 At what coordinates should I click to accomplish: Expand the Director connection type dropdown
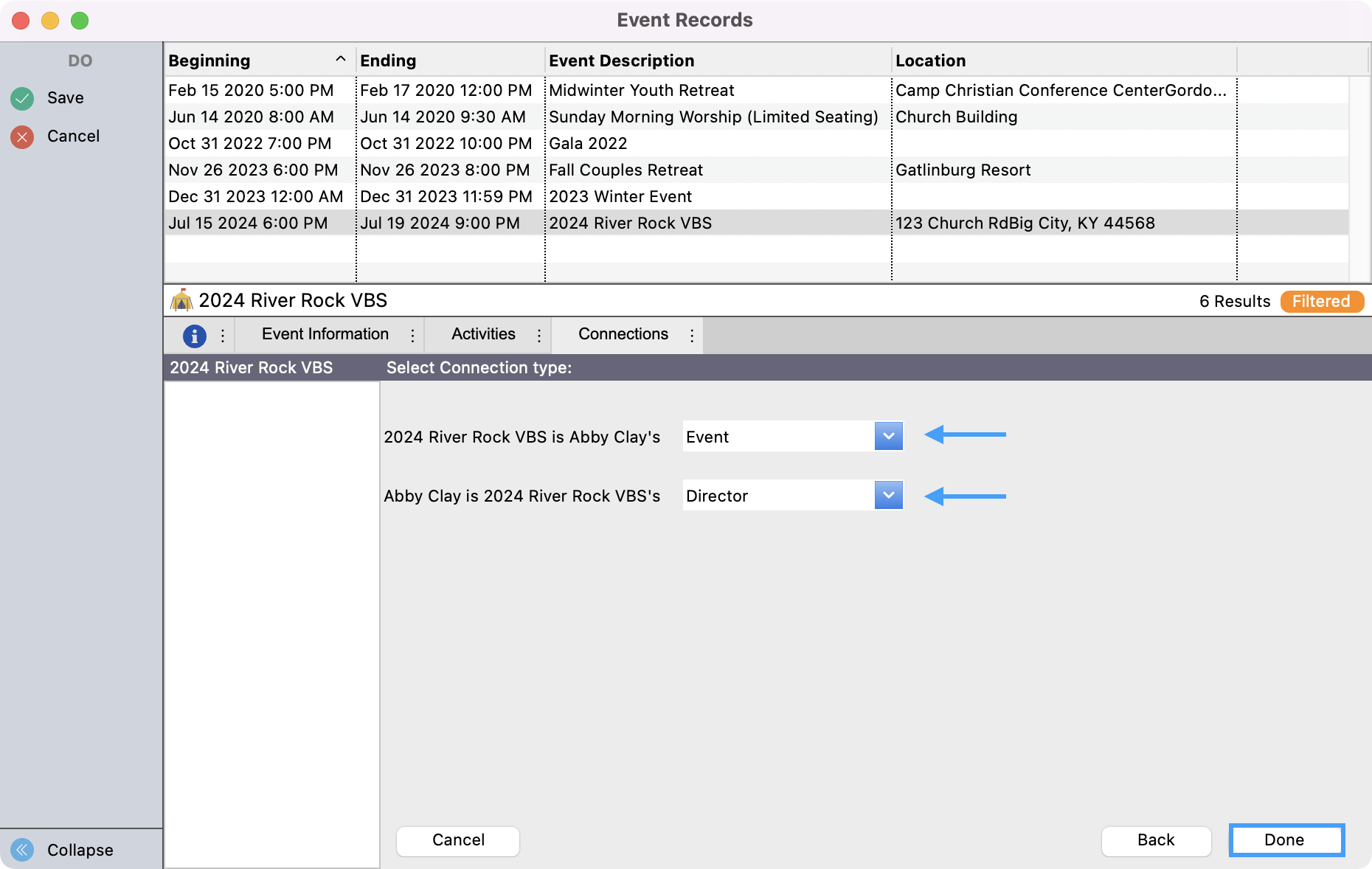888,495
